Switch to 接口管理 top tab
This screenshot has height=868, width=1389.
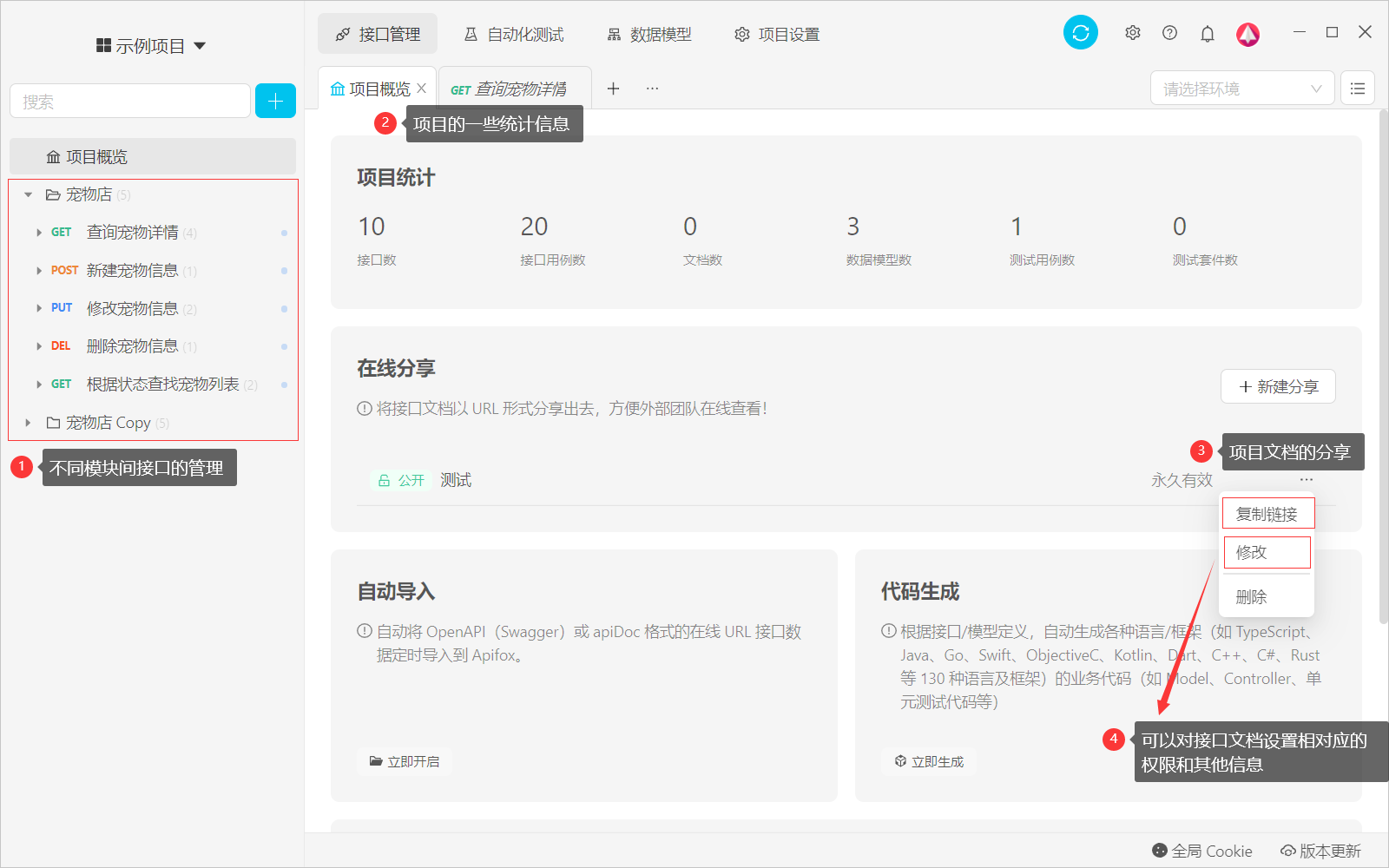tap(378, 34)
